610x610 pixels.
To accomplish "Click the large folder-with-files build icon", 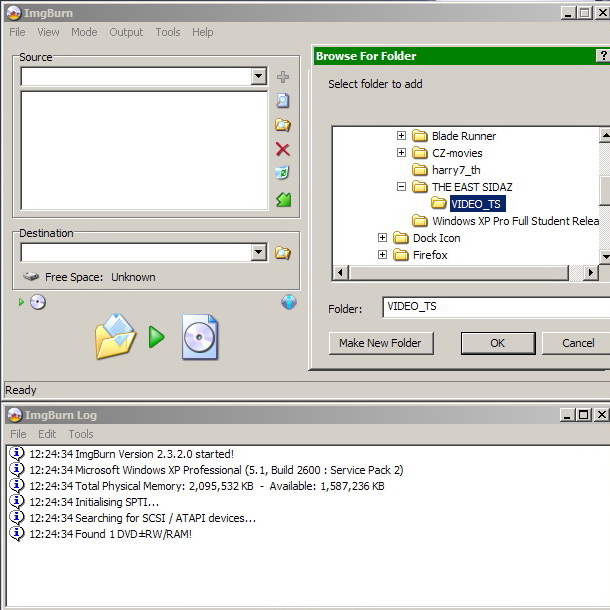I will pos(115,336).
